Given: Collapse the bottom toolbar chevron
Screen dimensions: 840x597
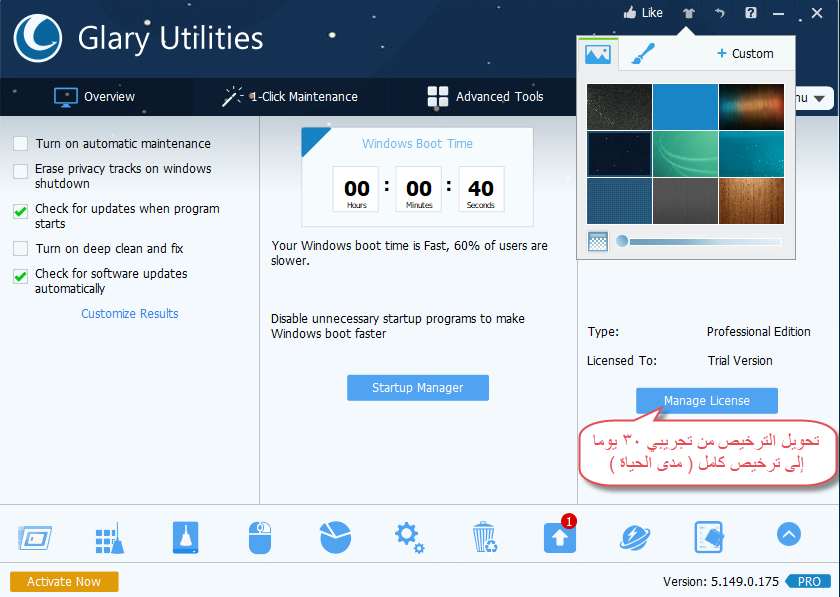Looking at the screenshot, I should point(789,534).
